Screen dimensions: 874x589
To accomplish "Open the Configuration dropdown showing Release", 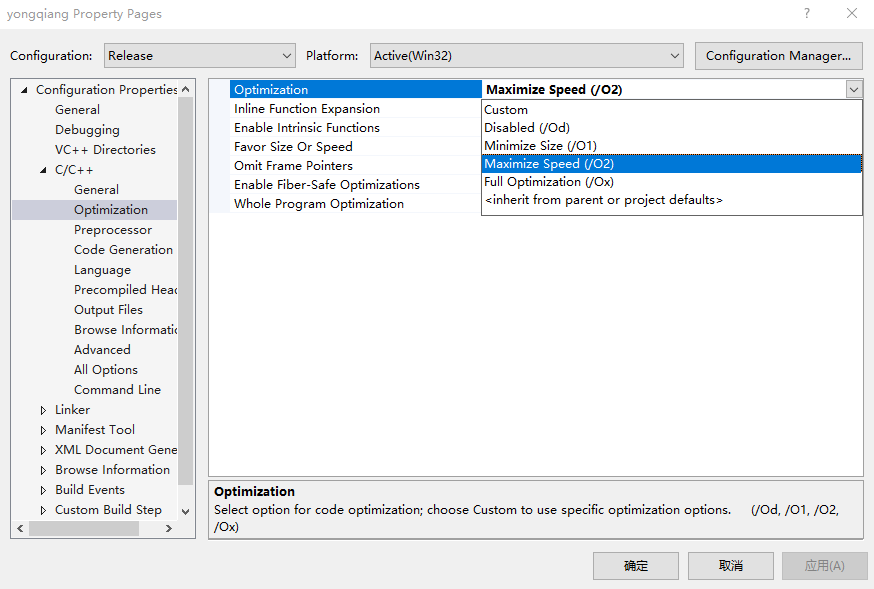I will [x=200, y=56].
